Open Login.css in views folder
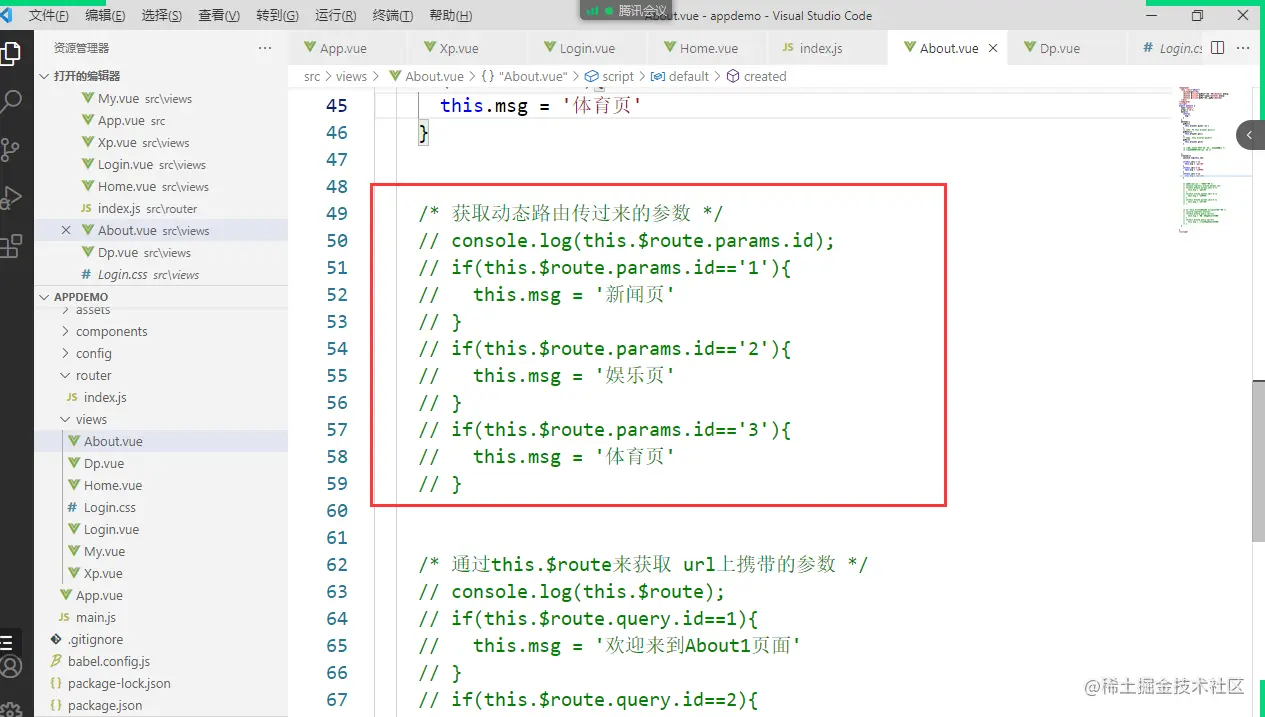1265x717 pixels. pos(161,507)
